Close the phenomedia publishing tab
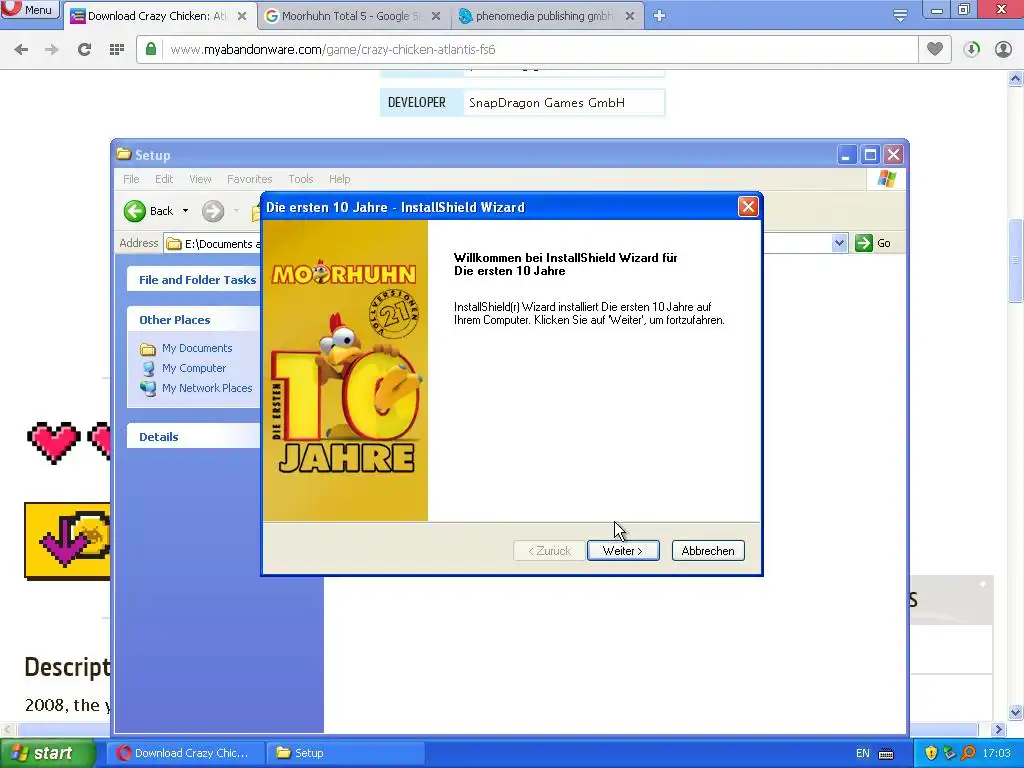Screen dimensions: 1024x768 click(630, 16)
